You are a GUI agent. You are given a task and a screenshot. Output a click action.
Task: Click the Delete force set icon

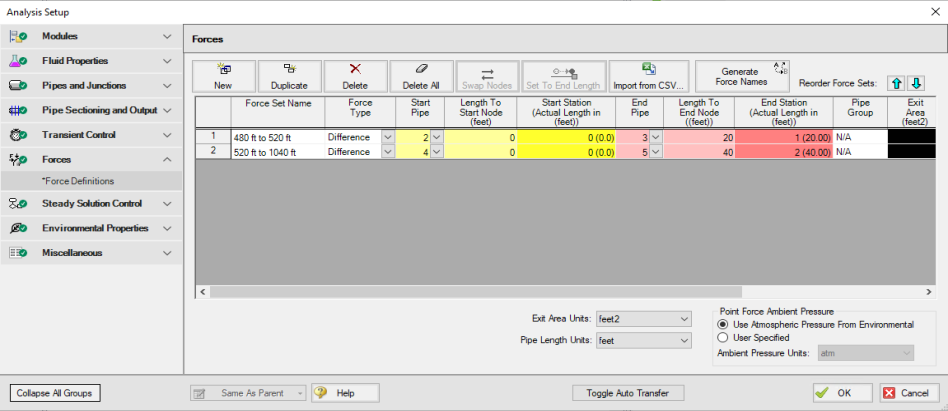(355, 70)
